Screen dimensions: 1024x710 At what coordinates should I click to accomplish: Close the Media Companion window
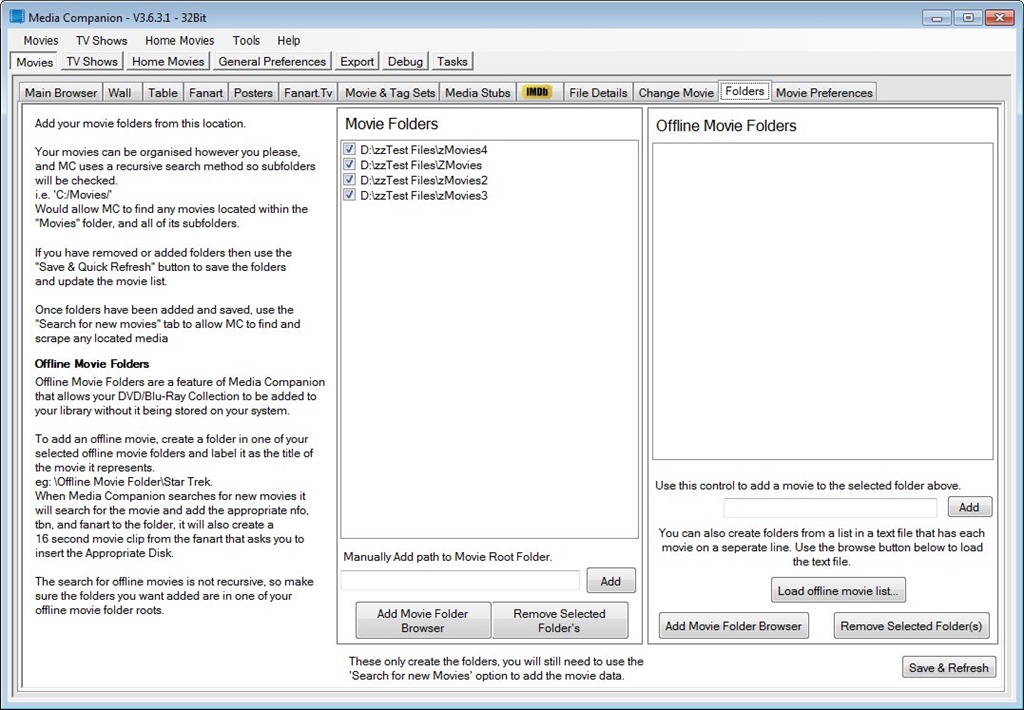(999, 18)
